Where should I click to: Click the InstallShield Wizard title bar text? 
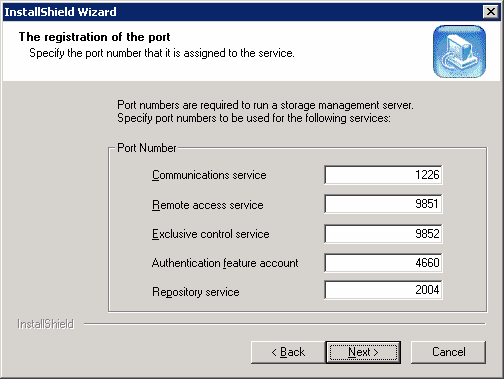pyautogui.click(x=60, y=12)
